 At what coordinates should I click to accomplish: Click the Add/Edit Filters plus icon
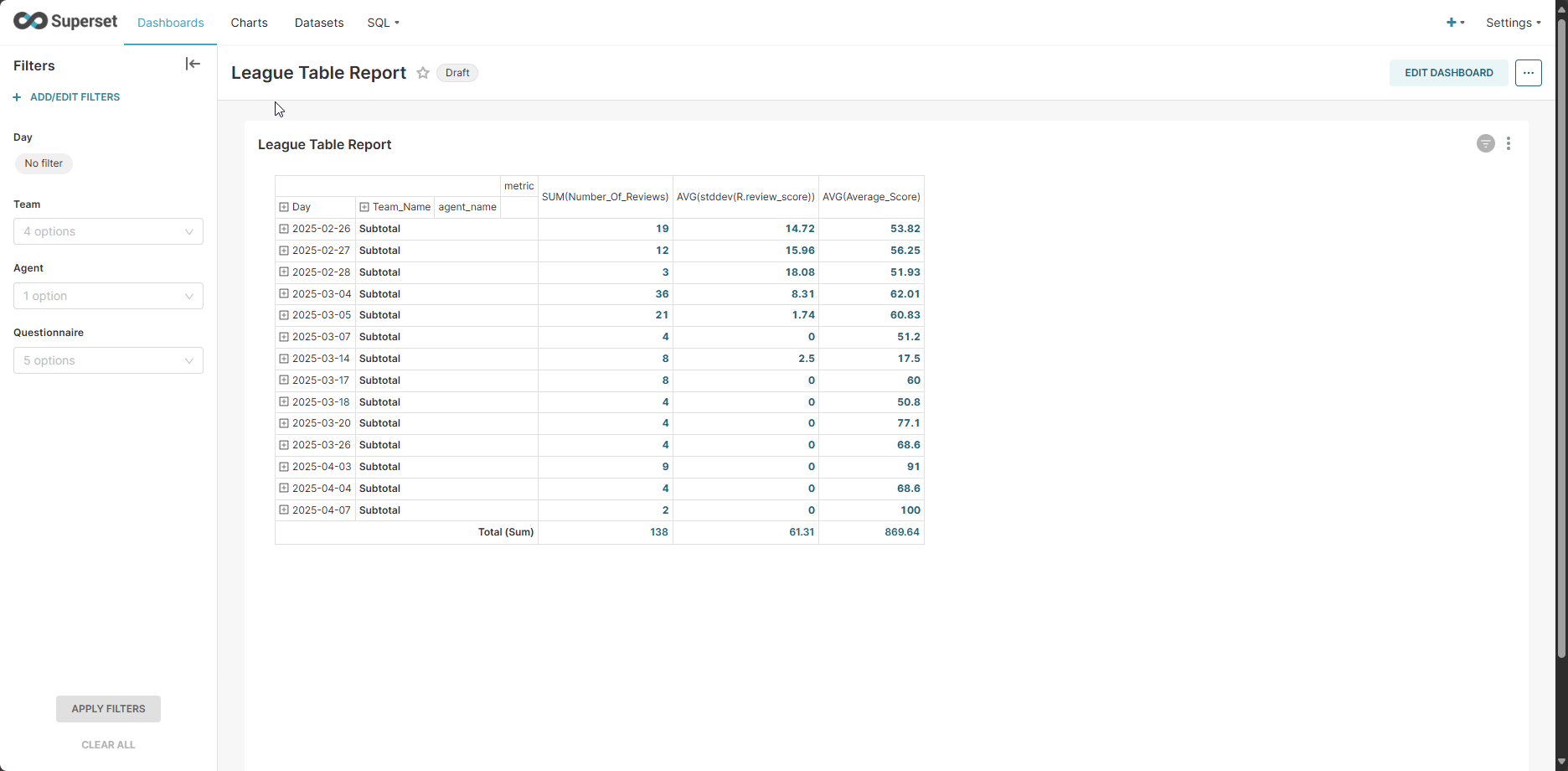click(18, 96)
